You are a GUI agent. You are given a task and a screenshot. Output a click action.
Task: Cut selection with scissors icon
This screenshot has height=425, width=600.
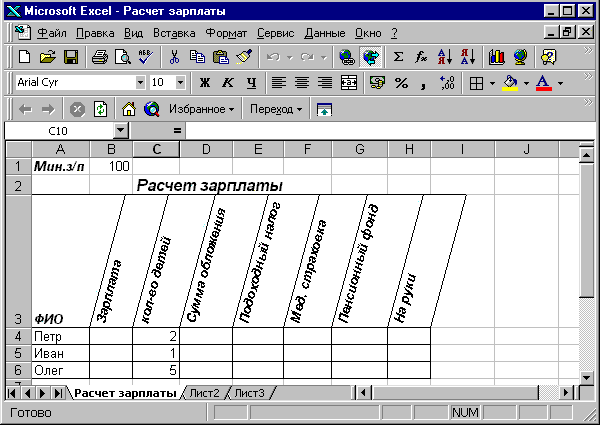tap(174, 57)
